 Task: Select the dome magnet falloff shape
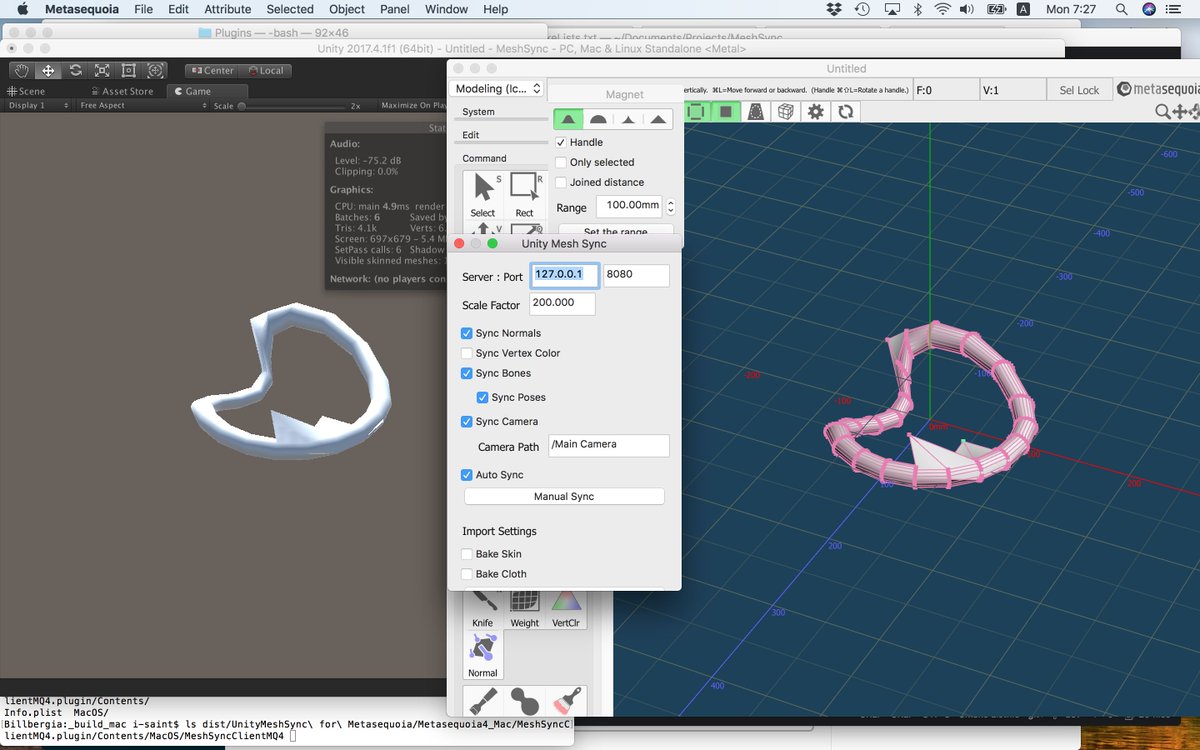[598, 119]
